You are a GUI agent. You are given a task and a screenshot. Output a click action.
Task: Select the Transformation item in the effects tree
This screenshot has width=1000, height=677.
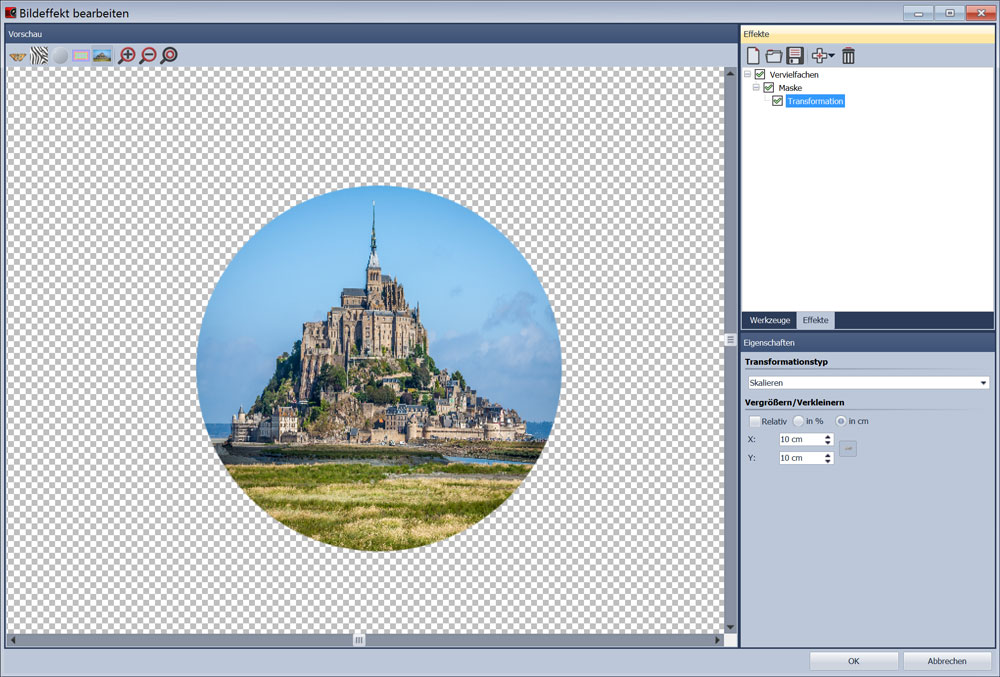pos(815,101)
